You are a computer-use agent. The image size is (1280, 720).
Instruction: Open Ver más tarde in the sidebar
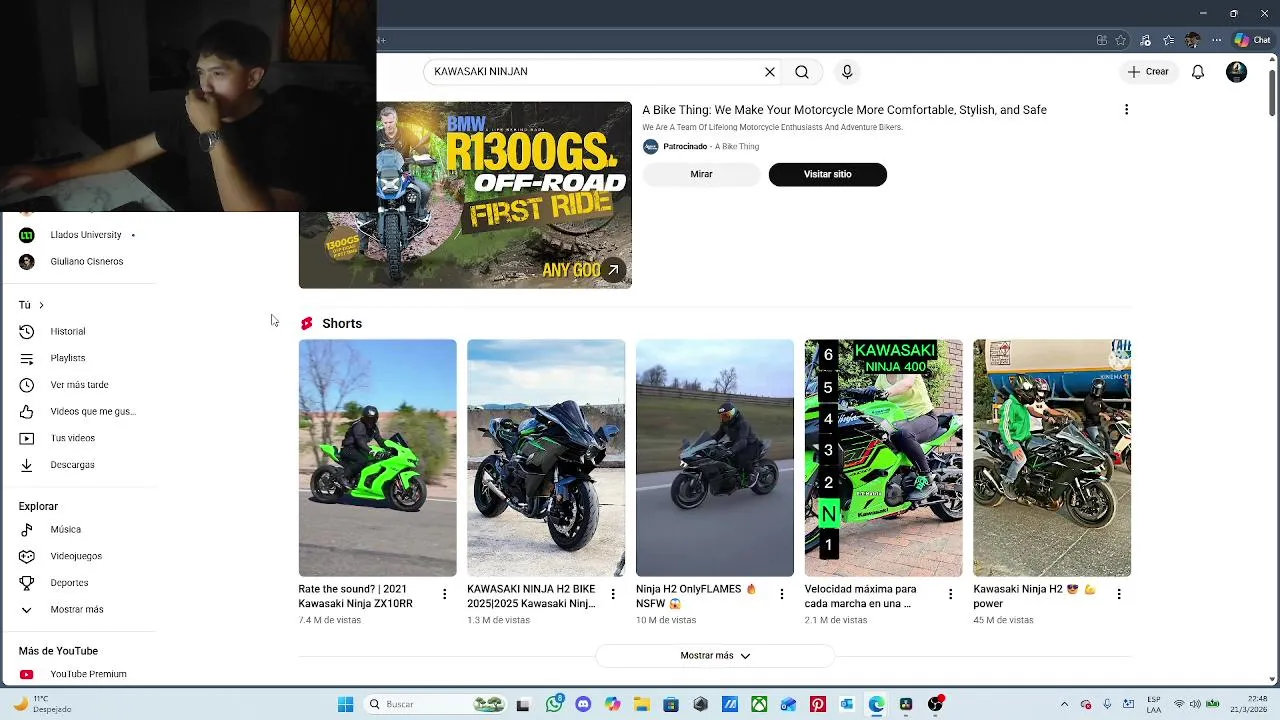[78, 385]
